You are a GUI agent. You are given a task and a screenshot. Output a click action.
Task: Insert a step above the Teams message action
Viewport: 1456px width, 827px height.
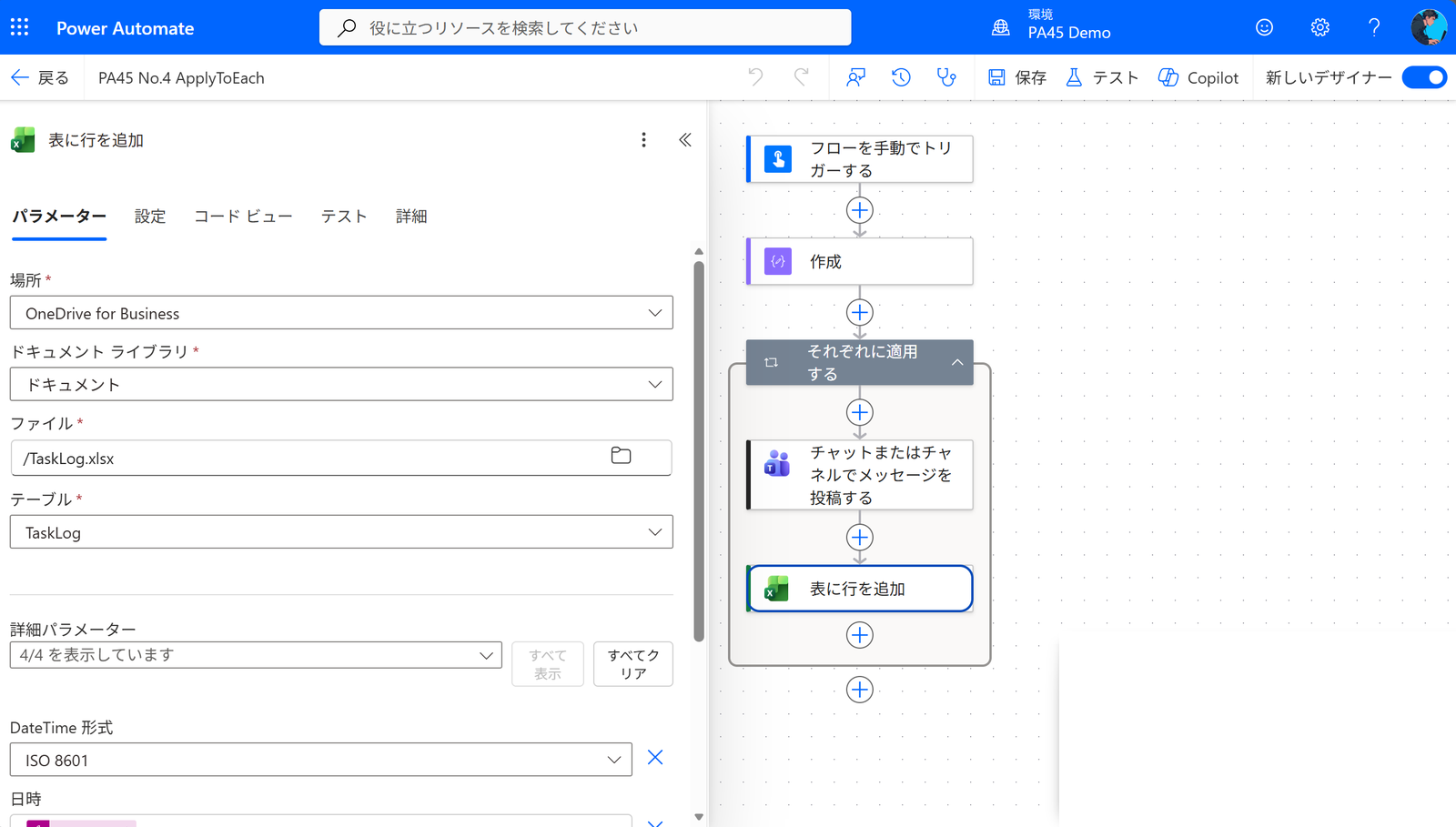click(860, 412)
